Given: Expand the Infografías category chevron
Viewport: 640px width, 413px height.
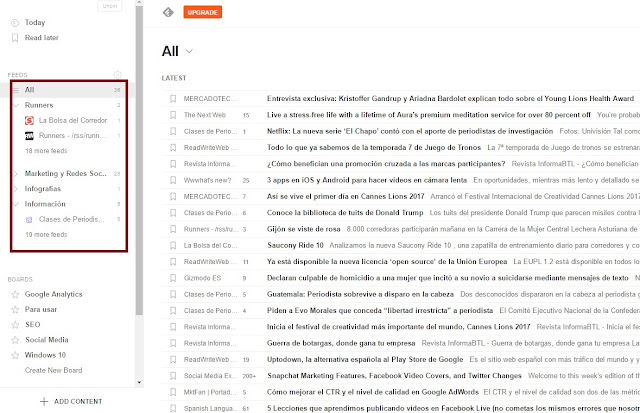Looking at the screenshot, I should [16, 189].
